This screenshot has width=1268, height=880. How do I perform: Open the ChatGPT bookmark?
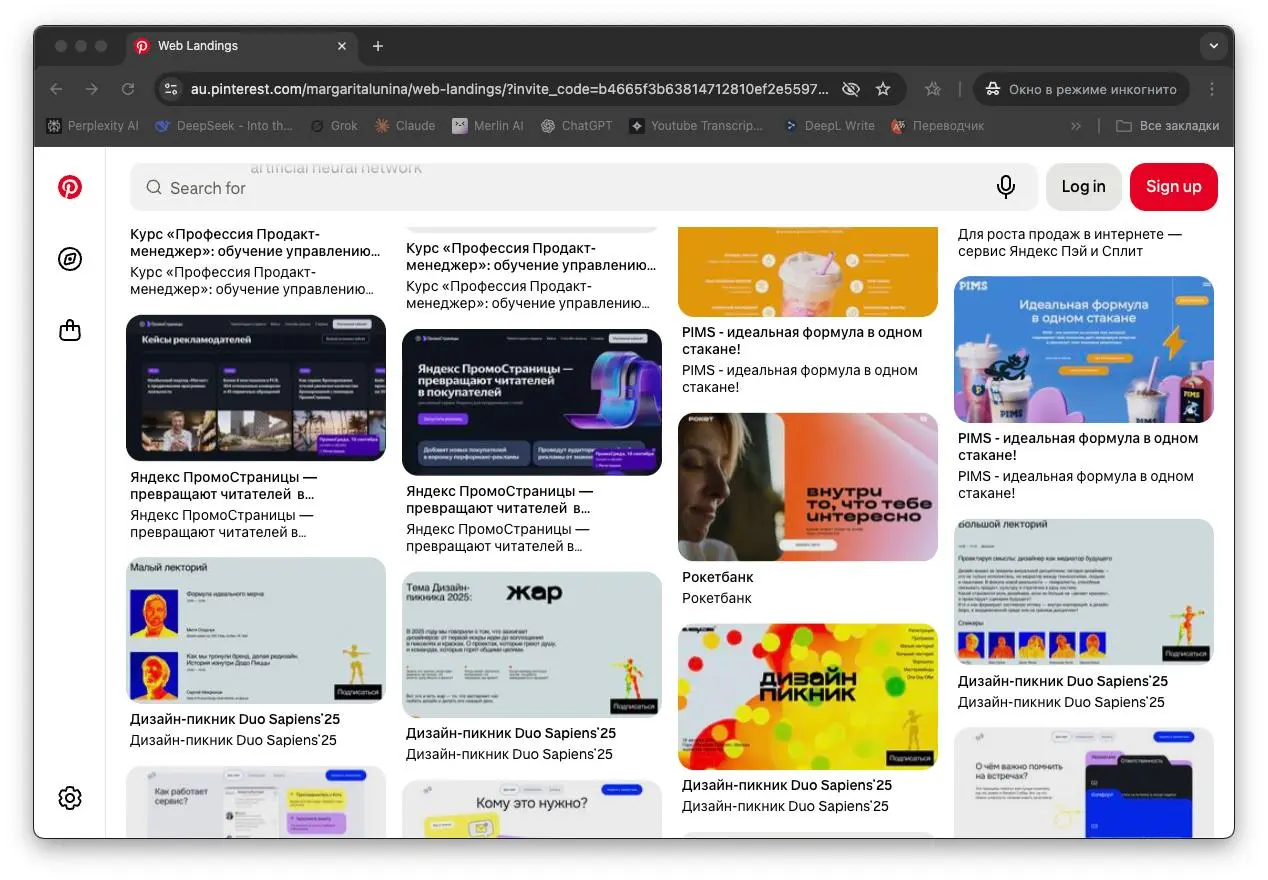(576, 126)
